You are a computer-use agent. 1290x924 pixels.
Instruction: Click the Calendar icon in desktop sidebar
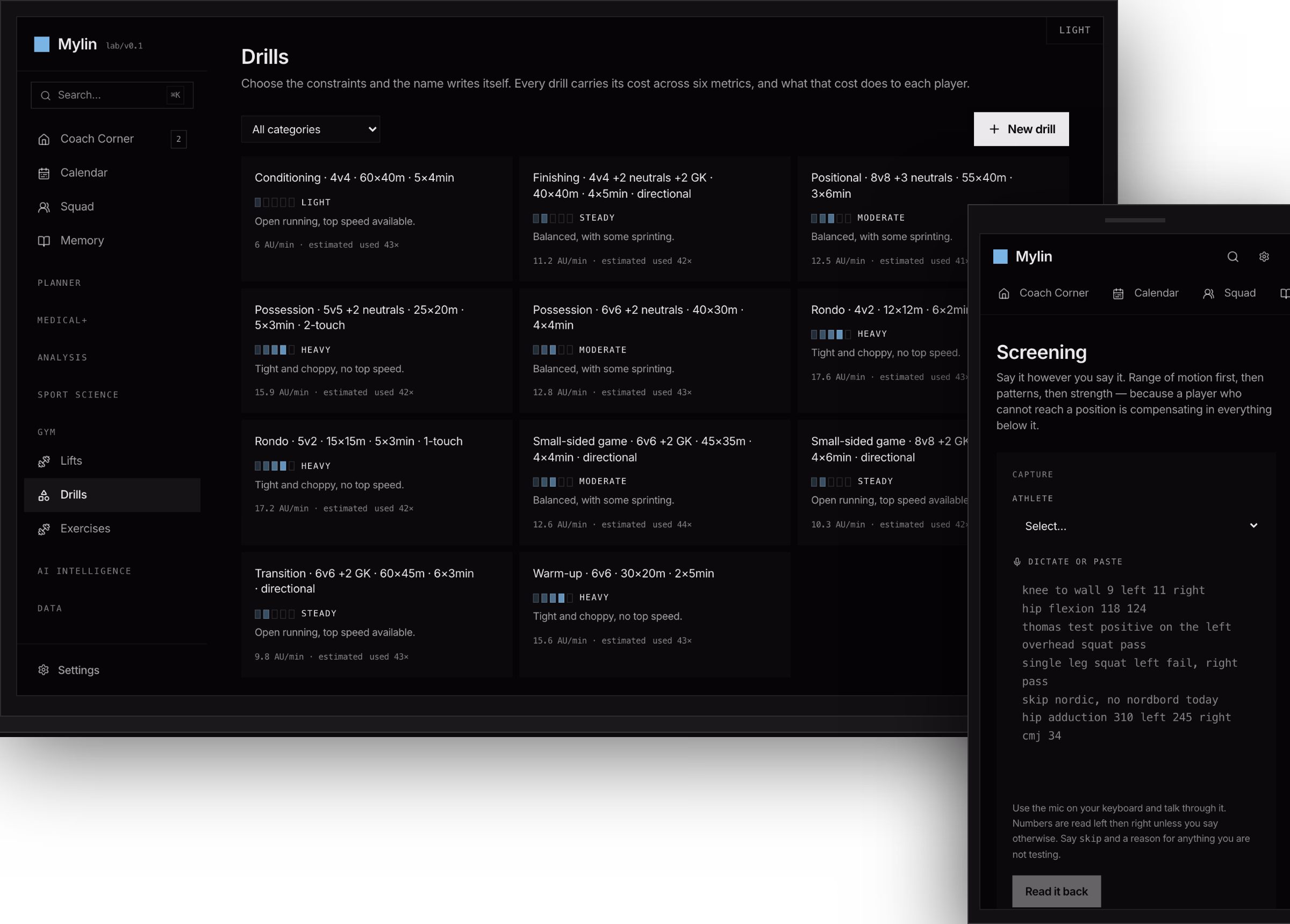point(44,174)
